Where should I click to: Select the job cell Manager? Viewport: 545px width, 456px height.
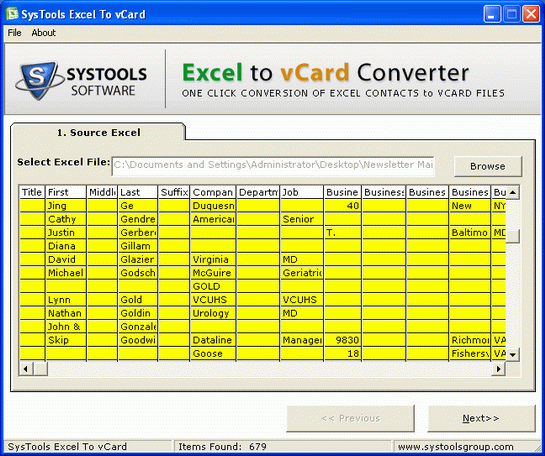302,340
